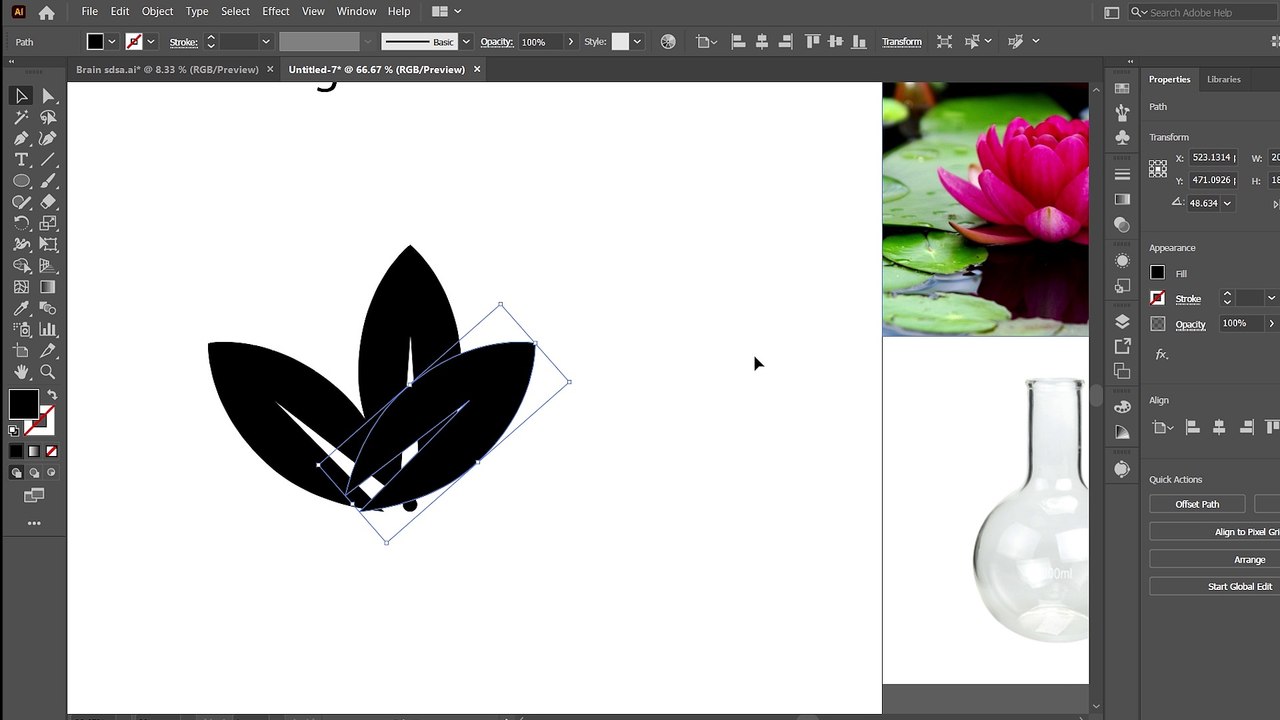The image size is (1280, 720).
Task: Select the Curvature tool
Action: click(48, 138)
